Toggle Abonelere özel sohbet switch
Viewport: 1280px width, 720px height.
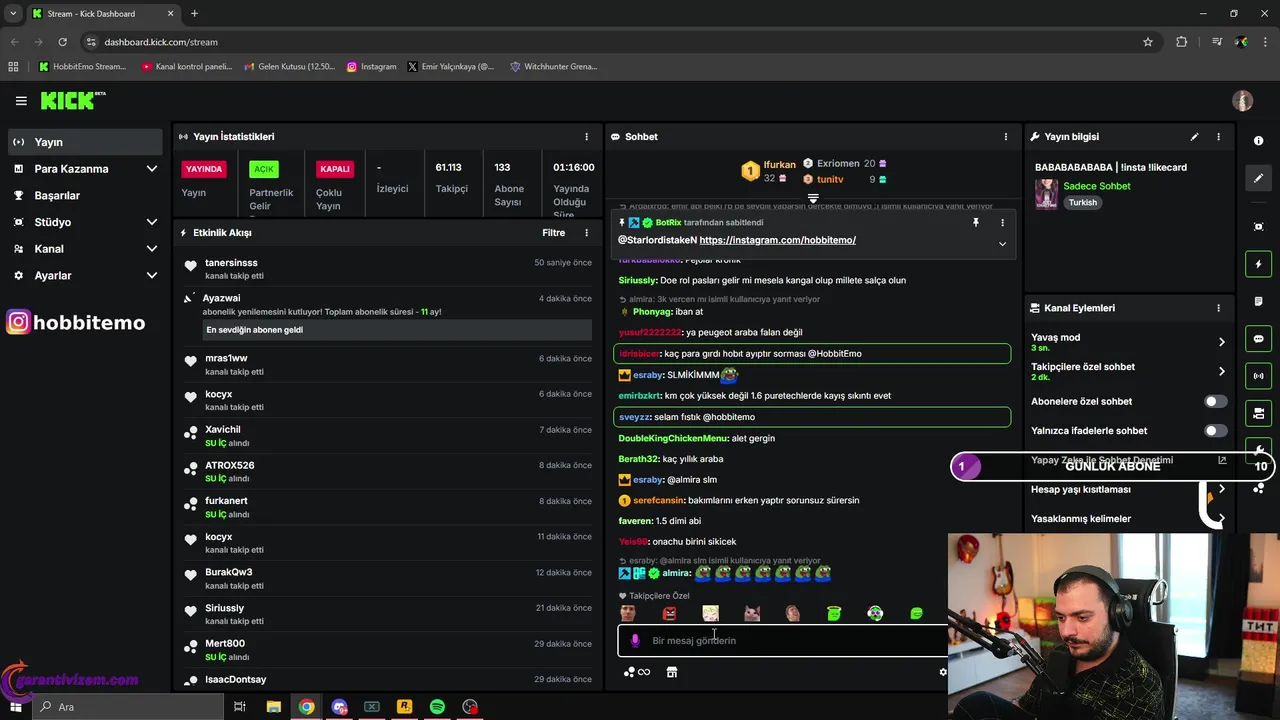point(1215,401)
